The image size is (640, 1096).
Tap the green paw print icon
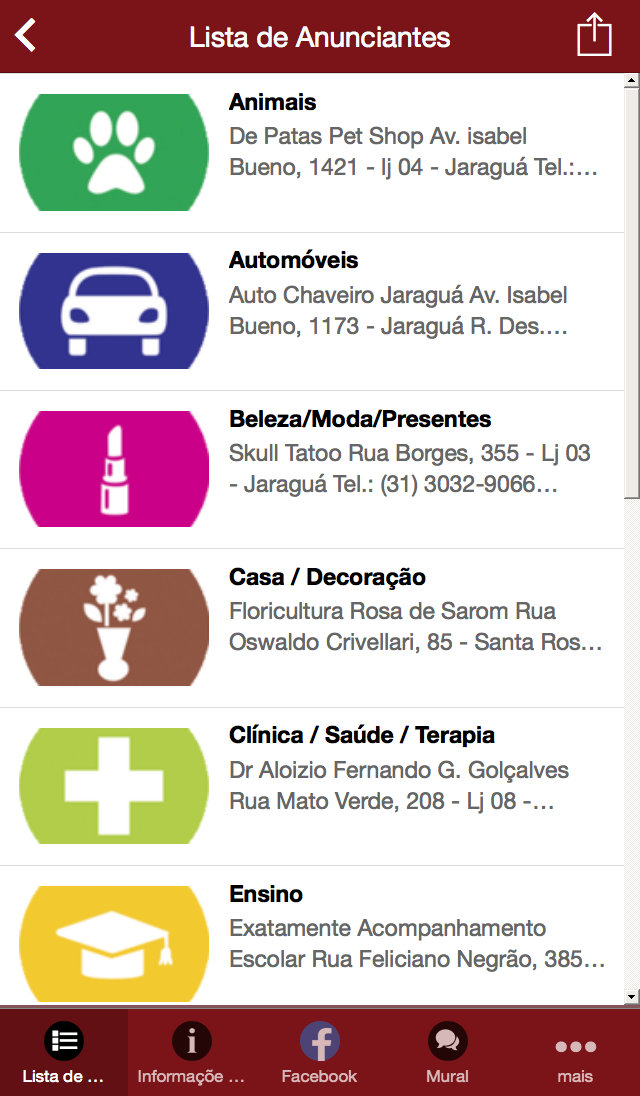[114, 152]
